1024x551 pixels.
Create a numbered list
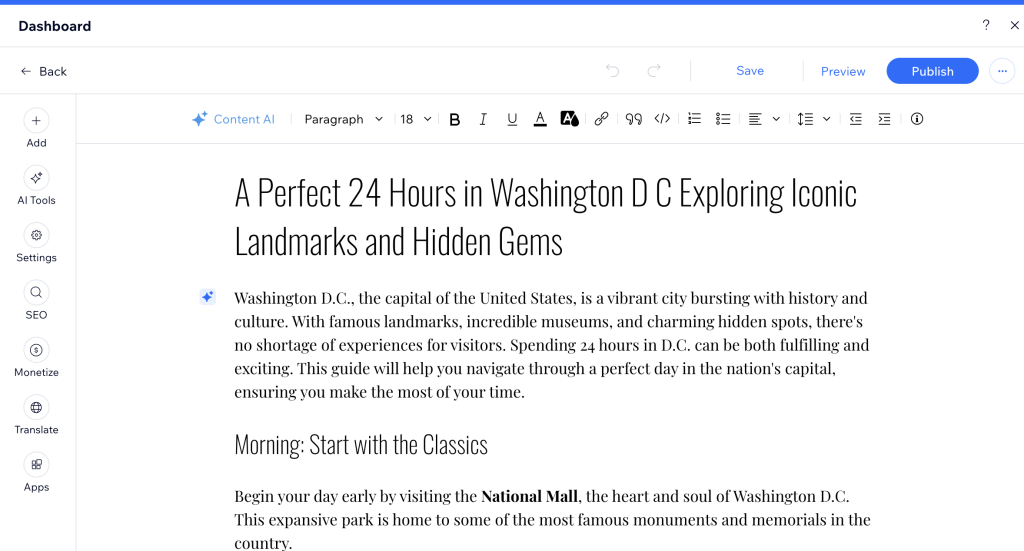pyautogui.click(x=695, y=119)
